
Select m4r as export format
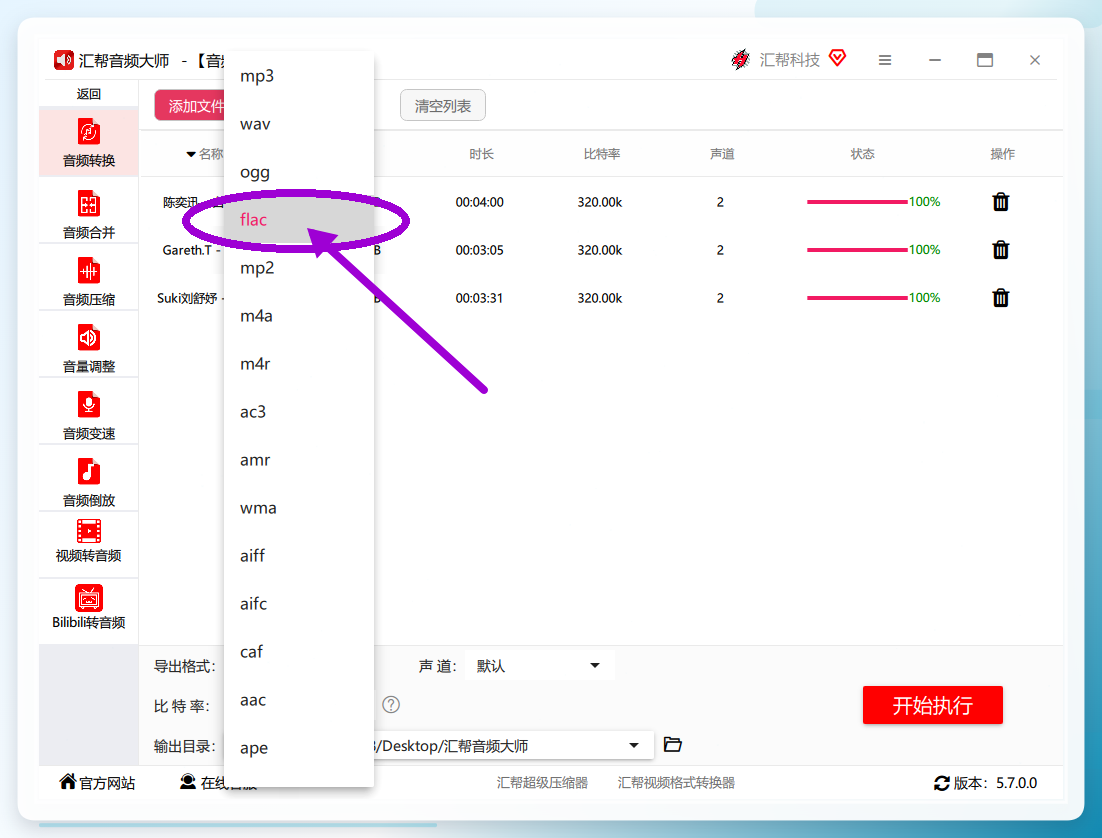(x=299, y=363)
